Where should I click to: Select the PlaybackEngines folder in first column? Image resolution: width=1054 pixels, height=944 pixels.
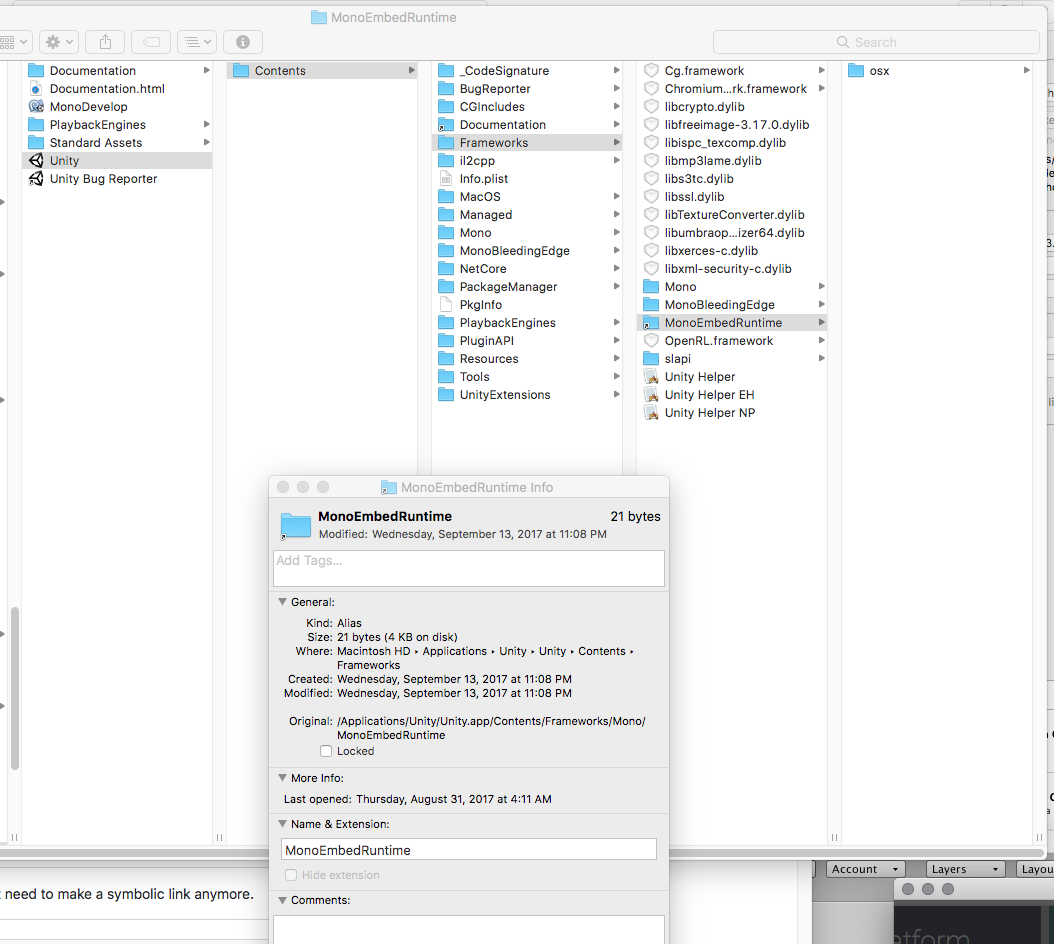click(117, 125)
